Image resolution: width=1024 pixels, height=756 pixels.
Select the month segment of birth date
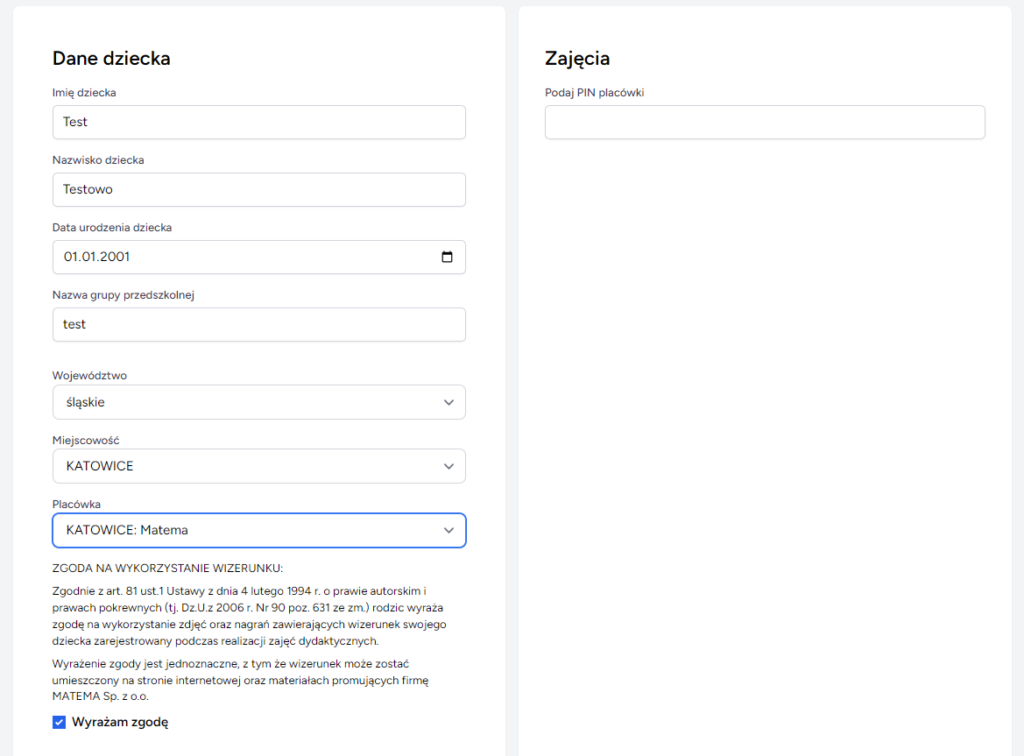click(87, 257)
